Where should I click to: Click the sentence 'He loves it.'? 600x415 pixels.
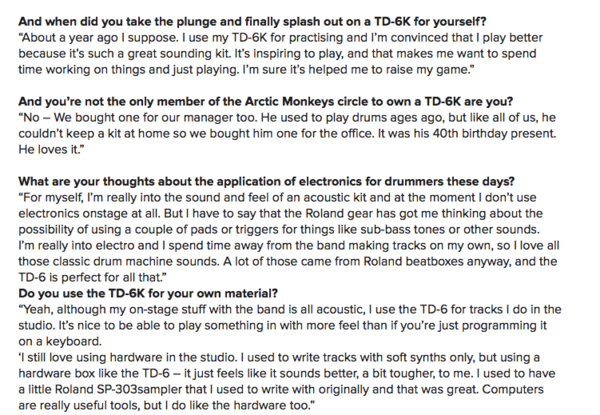pyautogui.click(x=51, y=150)
